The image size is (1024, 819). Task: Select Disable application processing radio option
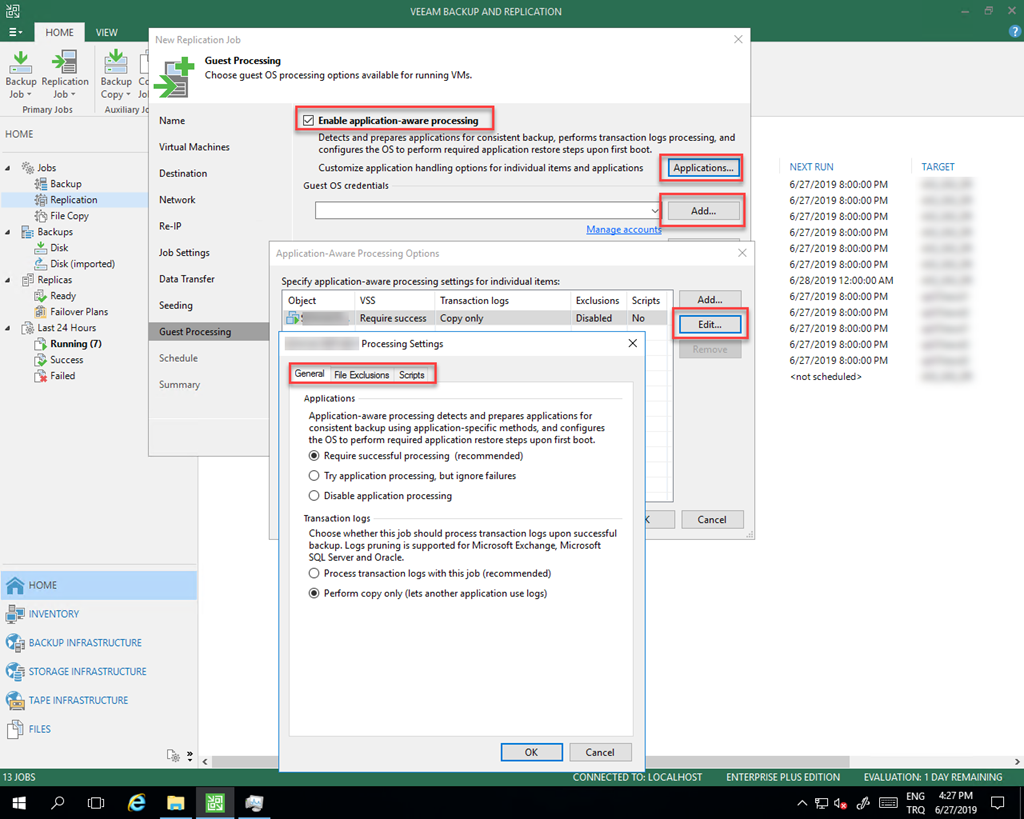click(x=314, y=496)
